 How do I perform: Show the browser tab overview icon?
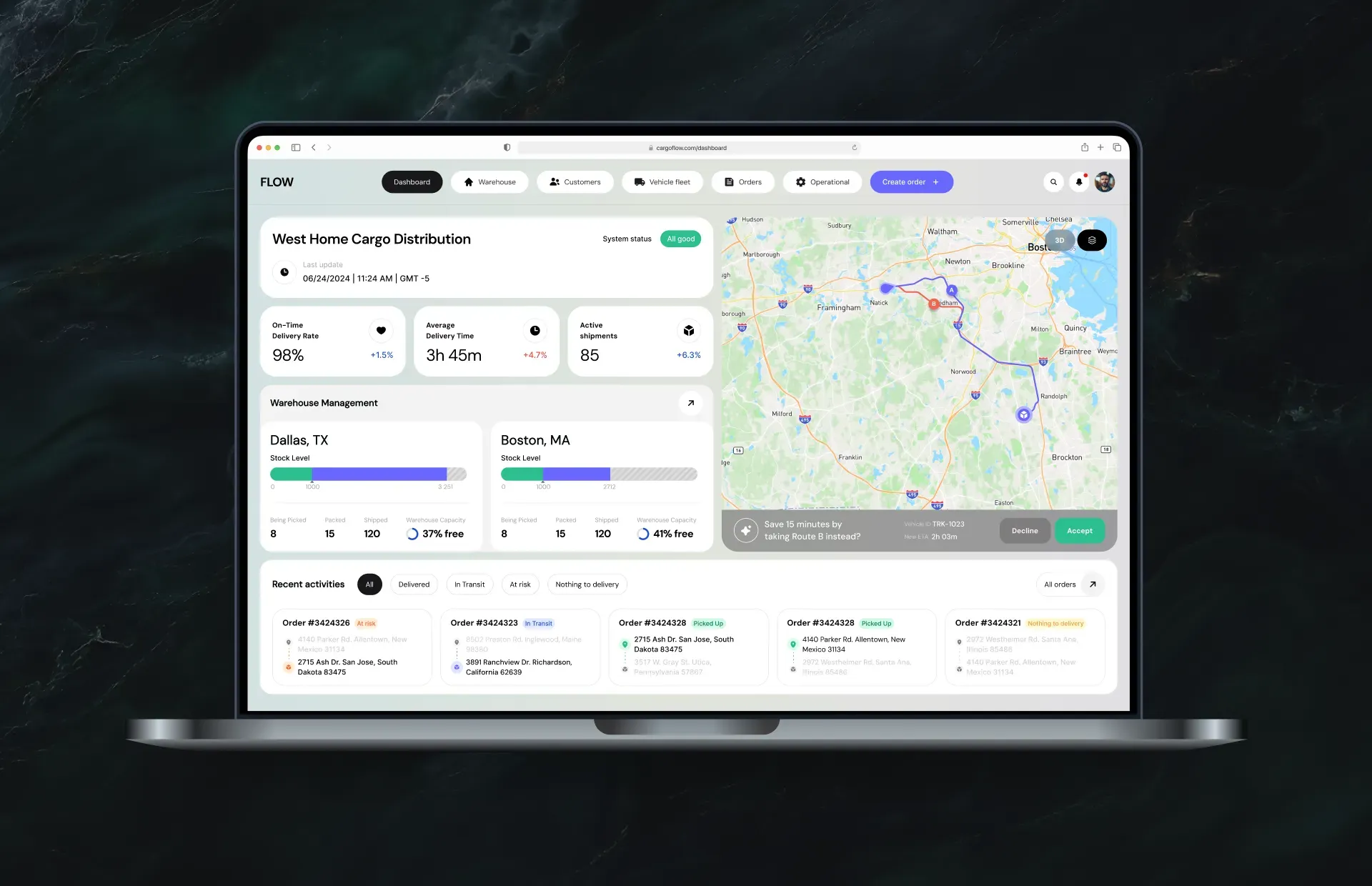(1117, 147)
